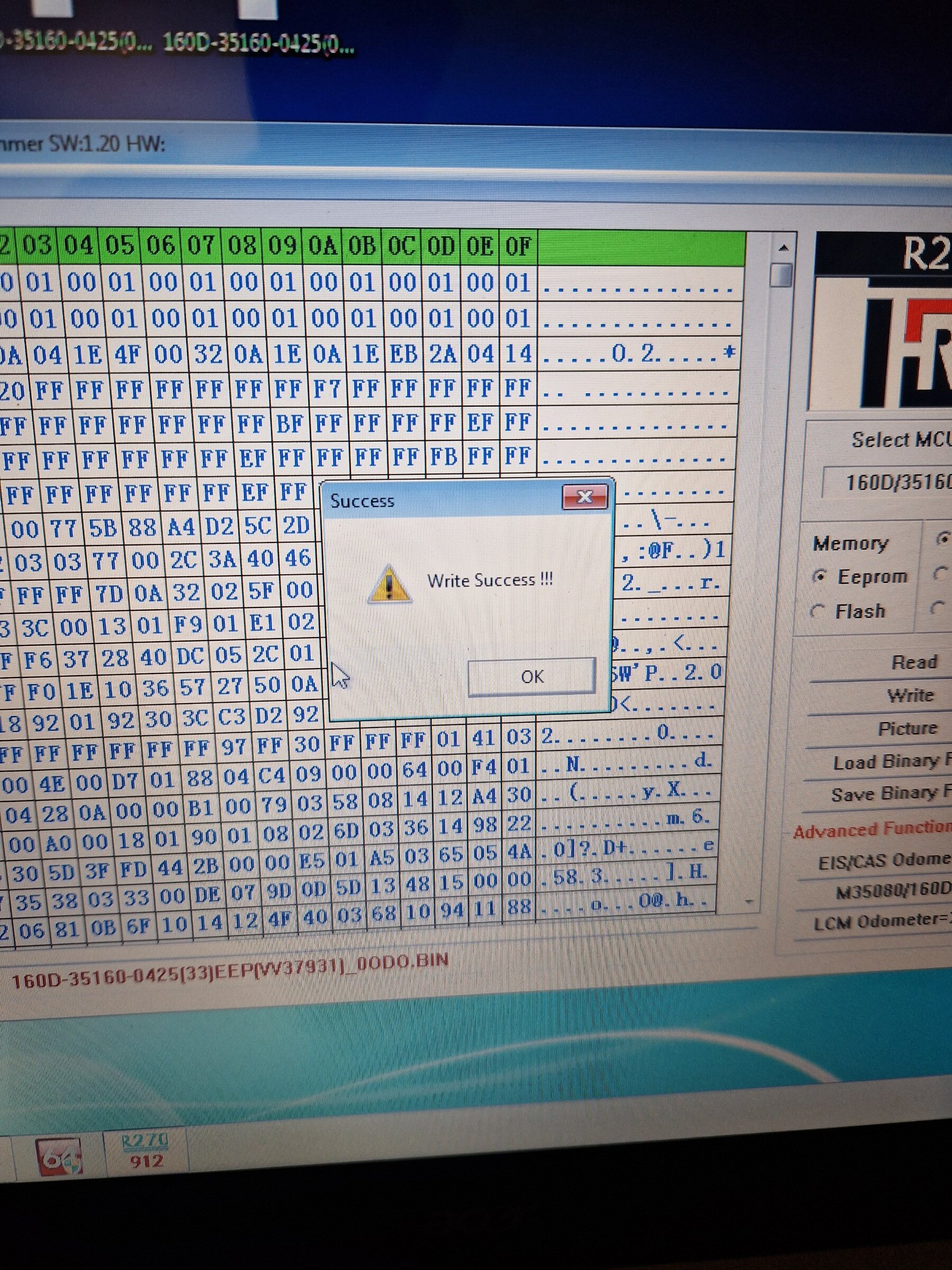Click the Load Binary File button
This screenshot has height=1270, width=952.
tap(893, 761)
